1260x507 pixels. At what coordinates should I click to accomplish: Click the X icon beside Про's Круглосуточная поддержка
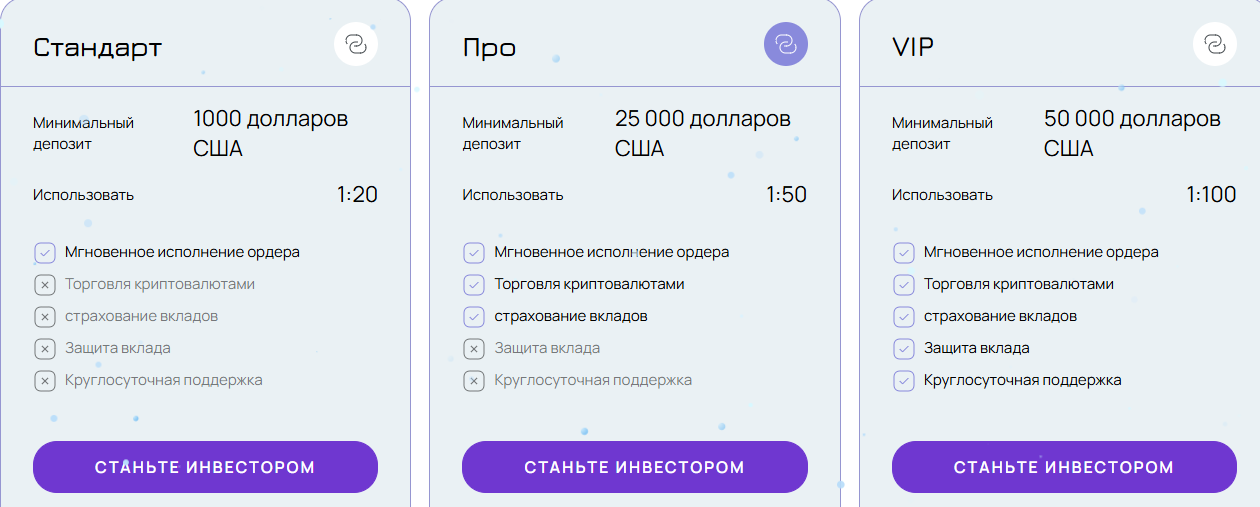pyautogui.click(x=474, y=381)
